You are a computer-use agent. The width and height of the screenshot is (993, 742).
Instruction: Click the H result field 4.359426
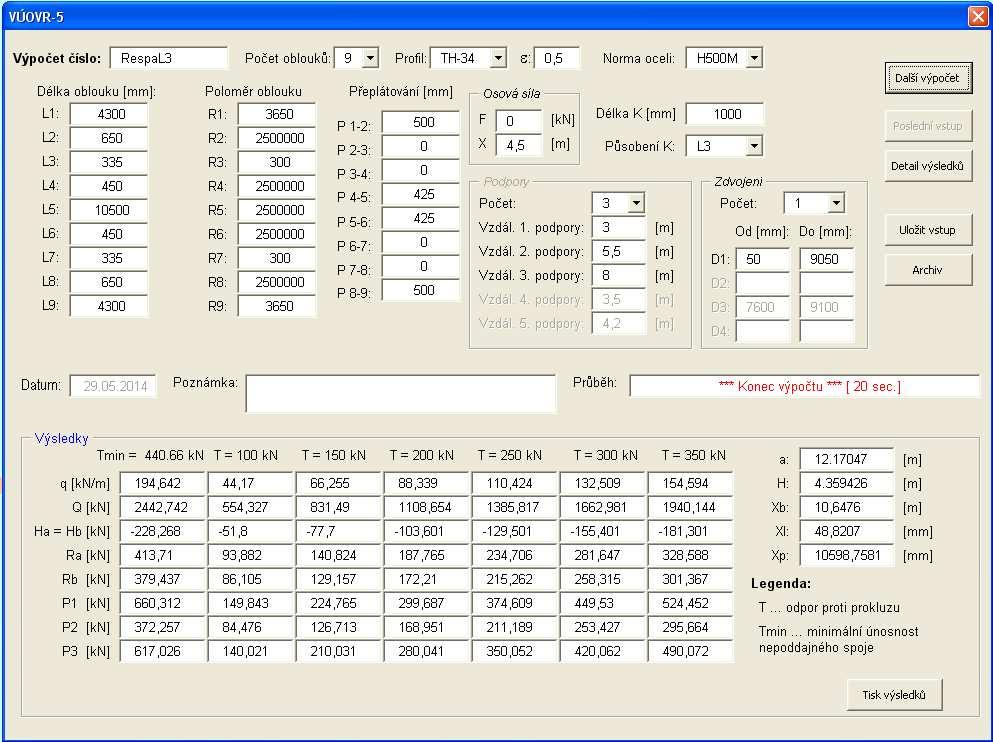847,484
